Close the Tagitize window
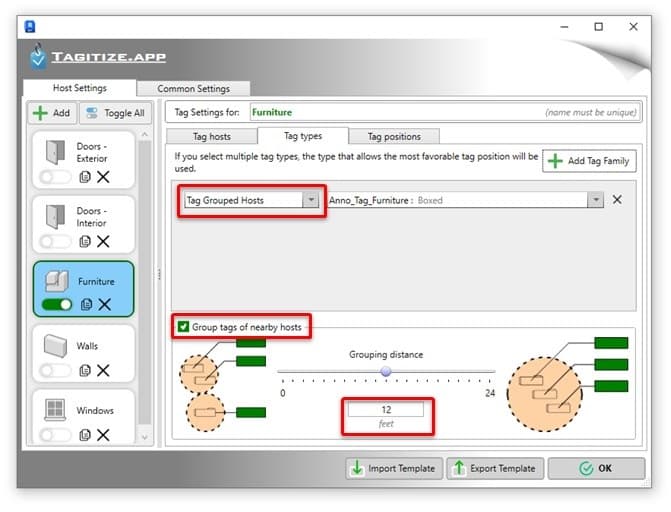 point(633,27)
